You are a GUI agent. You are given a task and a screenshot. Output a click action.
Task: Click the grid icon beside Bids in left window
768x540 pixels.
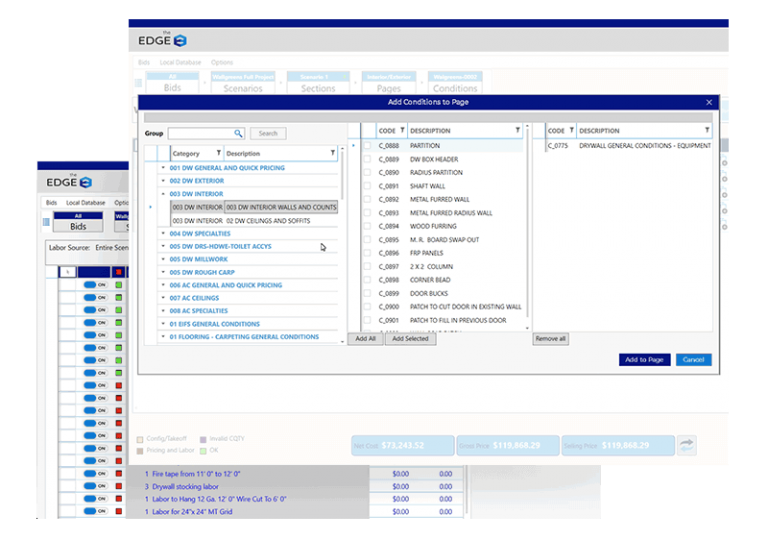[46, 222]
